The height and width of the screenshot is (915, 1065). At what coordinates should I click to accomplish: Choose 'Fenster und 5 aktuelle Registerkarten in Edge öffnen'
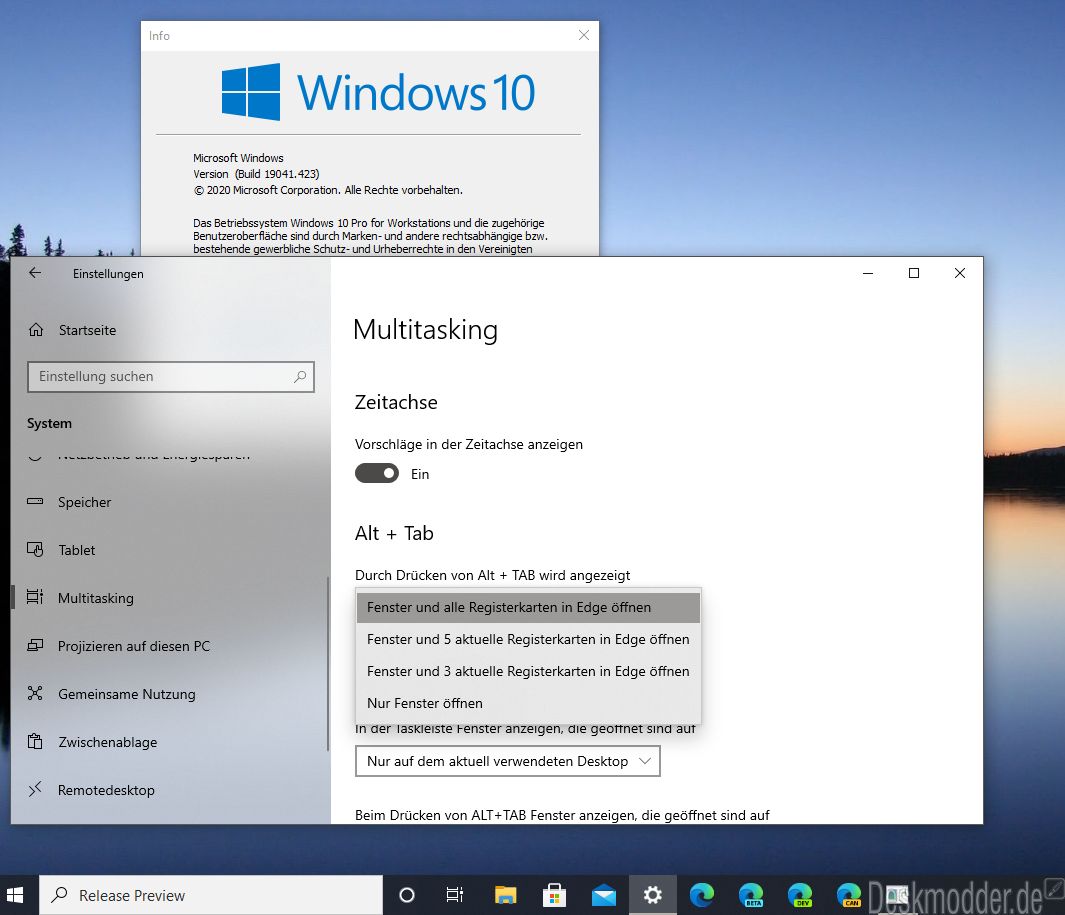(x=528, y=639)
